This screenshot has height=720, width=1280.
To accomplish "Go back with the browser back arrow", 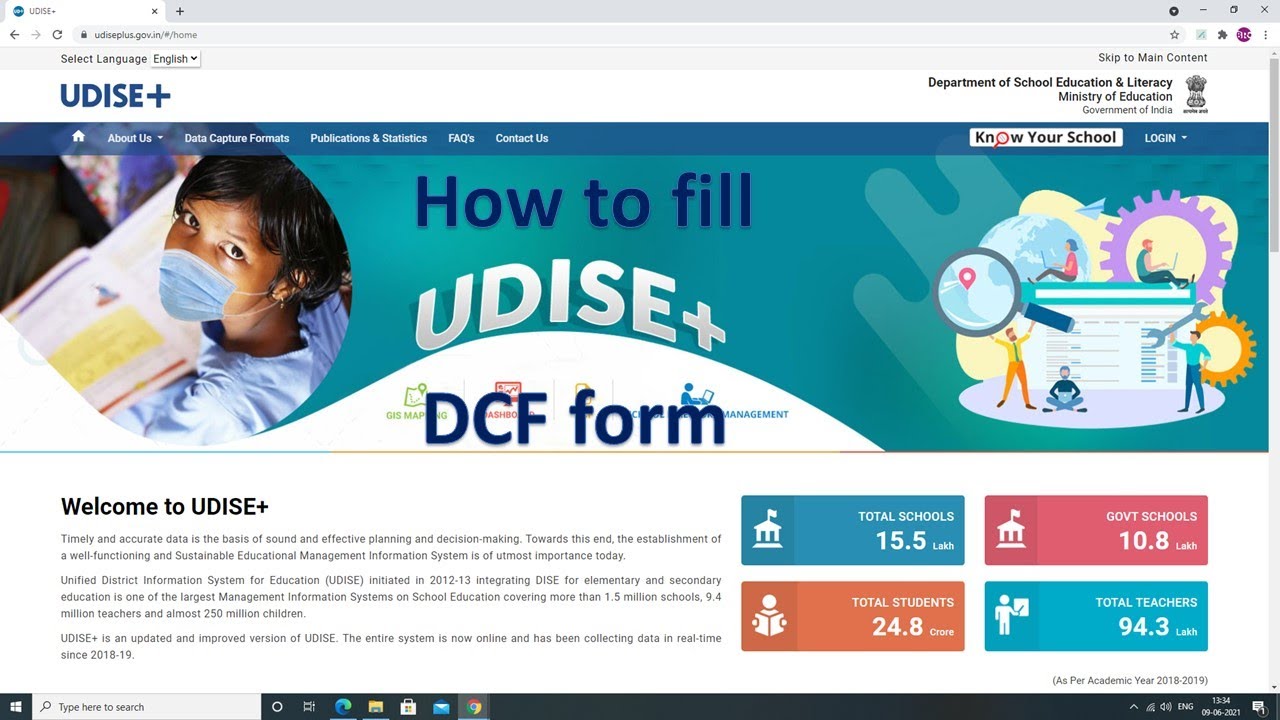I will pyautogui.click(x=14, y=34).
